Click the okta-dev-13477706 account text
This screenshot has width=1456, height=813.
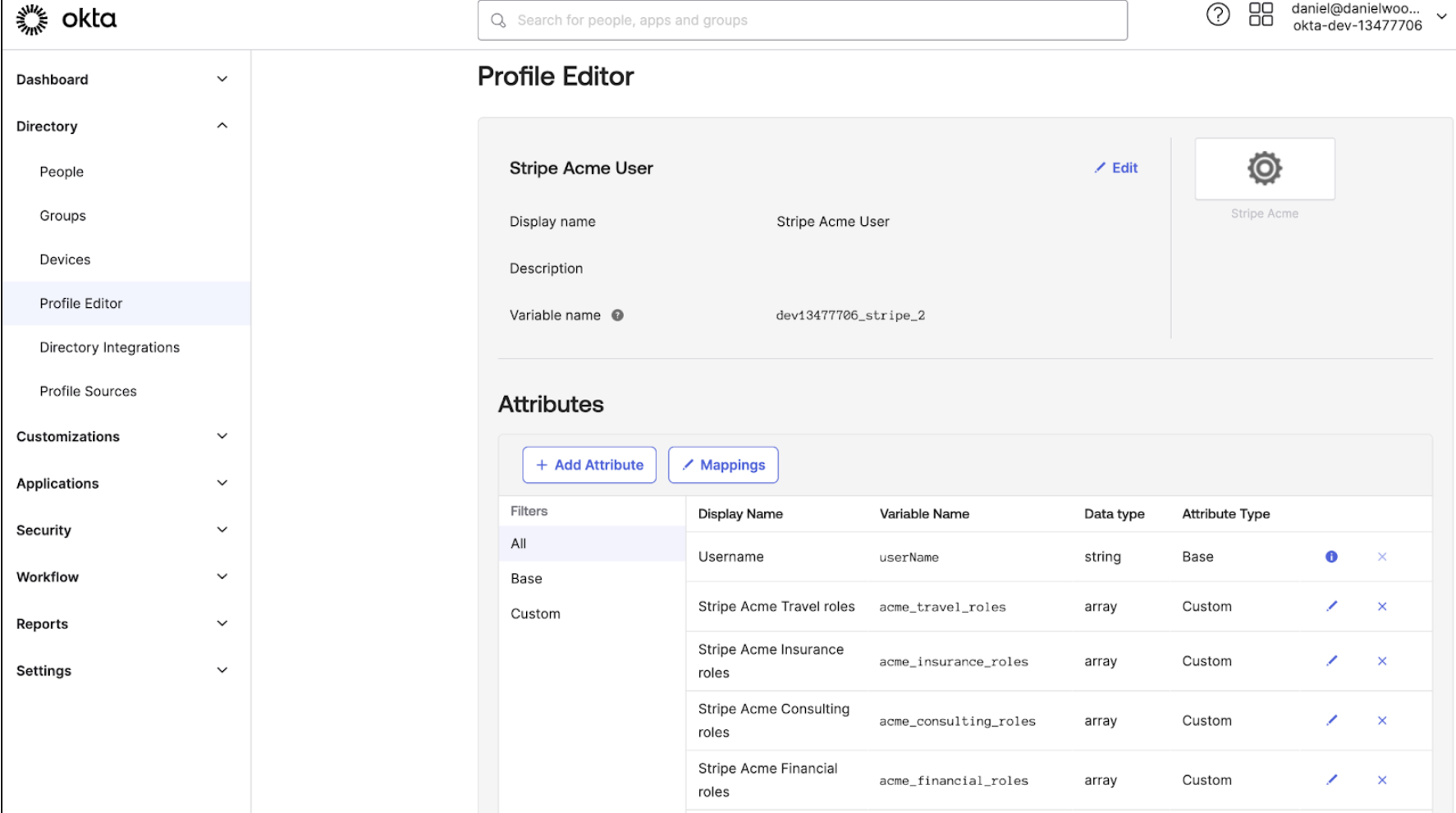click(x=1358, y=25)
